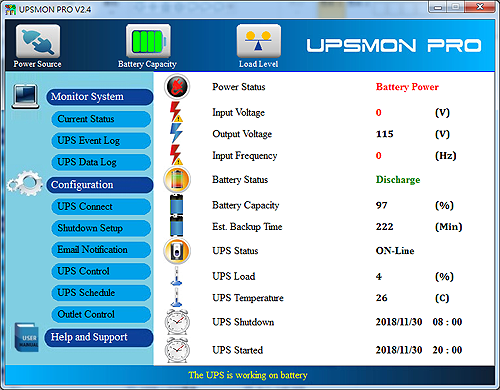Click the UPS Shutdown alarm clock icon
The height and width of the screenshot is (390, 500).
point(177,322)
